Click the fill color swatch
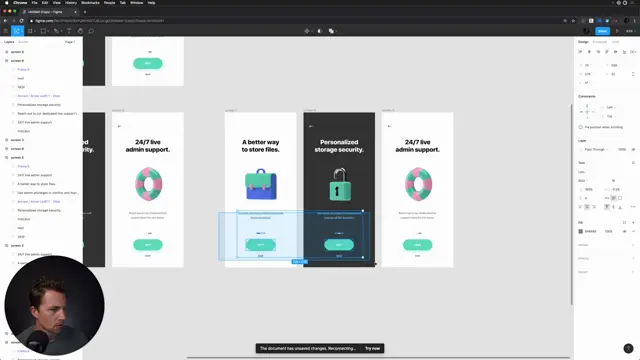This screenshot has height=360, width=640. tap(580, 231)
